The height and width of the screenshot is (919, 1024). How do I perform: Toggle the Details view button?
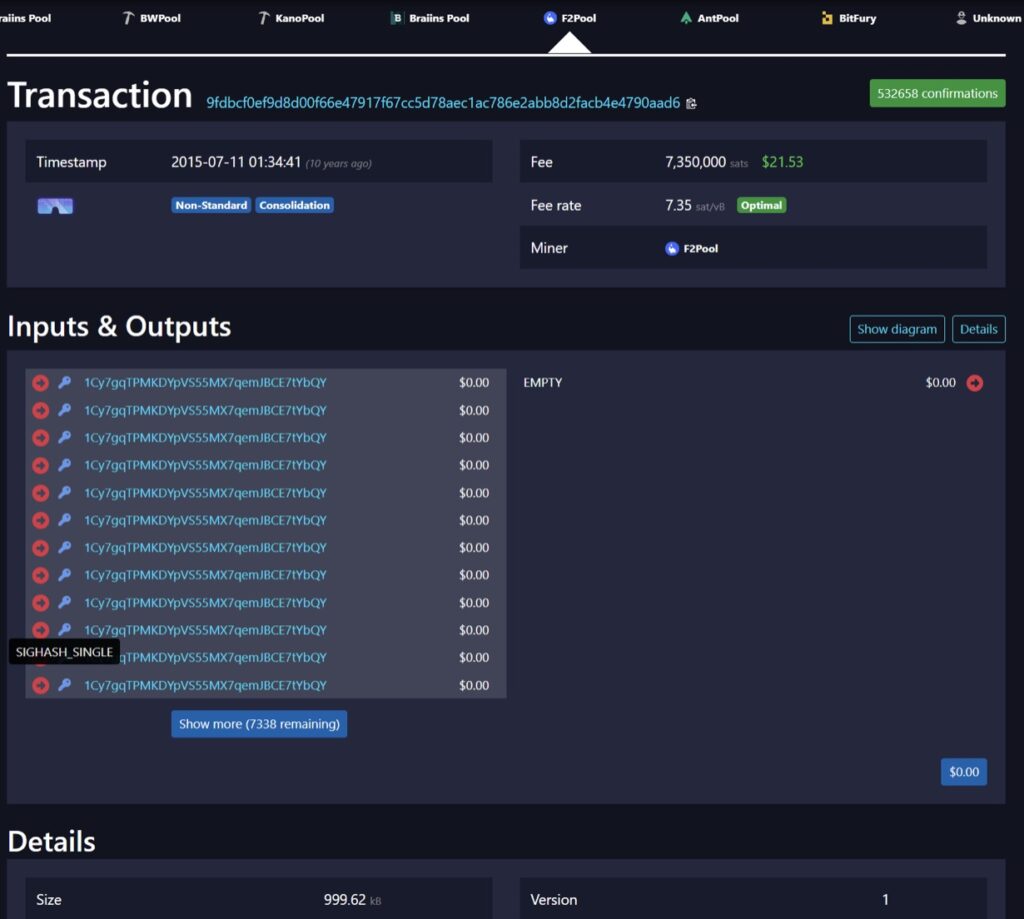click(978, 329)
